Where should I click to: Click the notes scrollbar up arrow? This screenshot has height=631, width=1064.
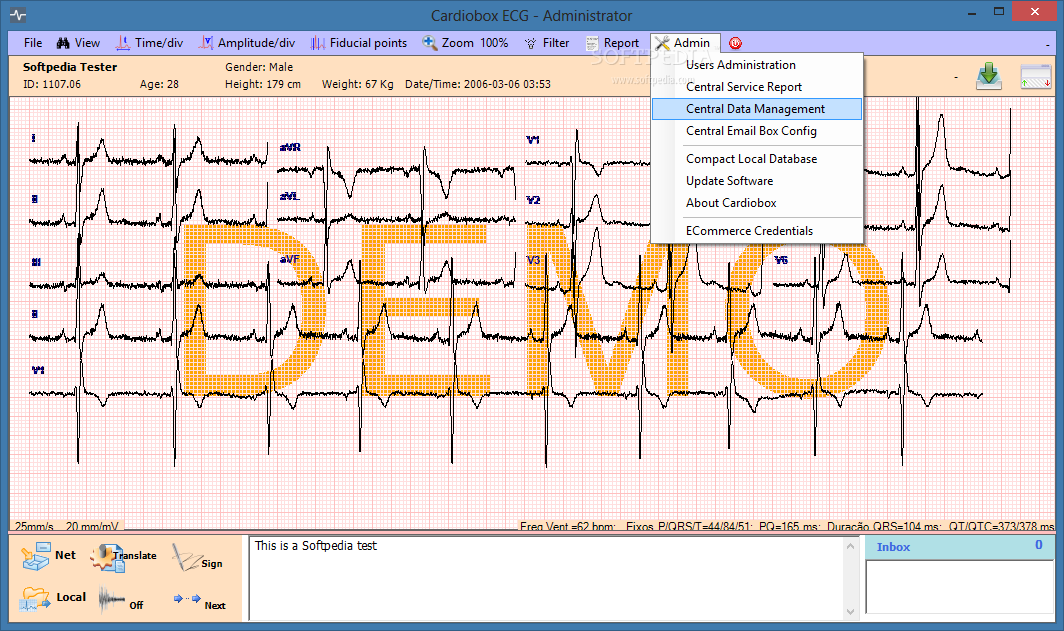(851, 546)
